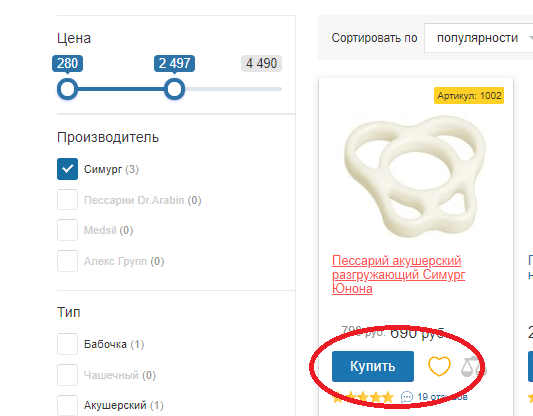The height and width of the screenshot is (416, 533).
Task: Open reviews via speech bubble icon
Action: (407, 397)
